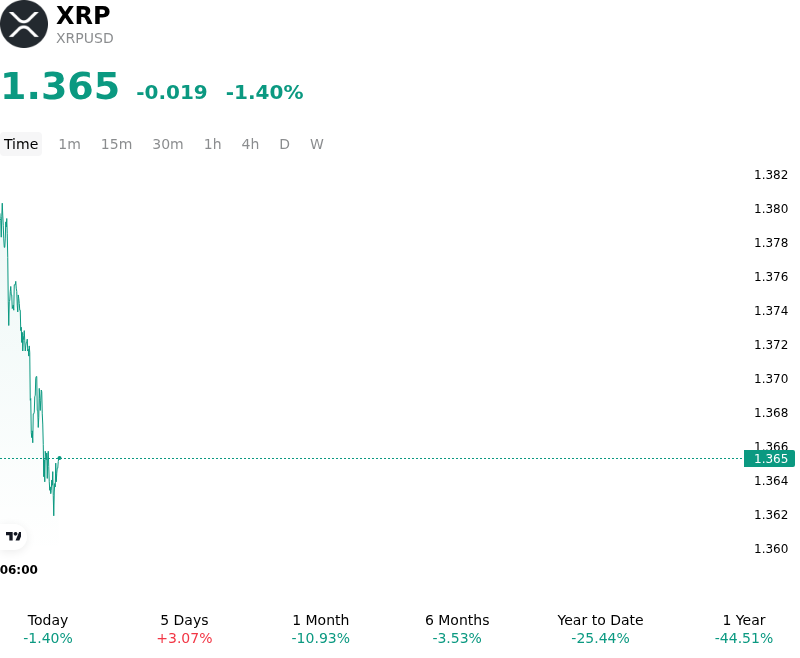Select the Time chart interval tab
The width and height of the screenshot is (800, 658).
[21, 144]
